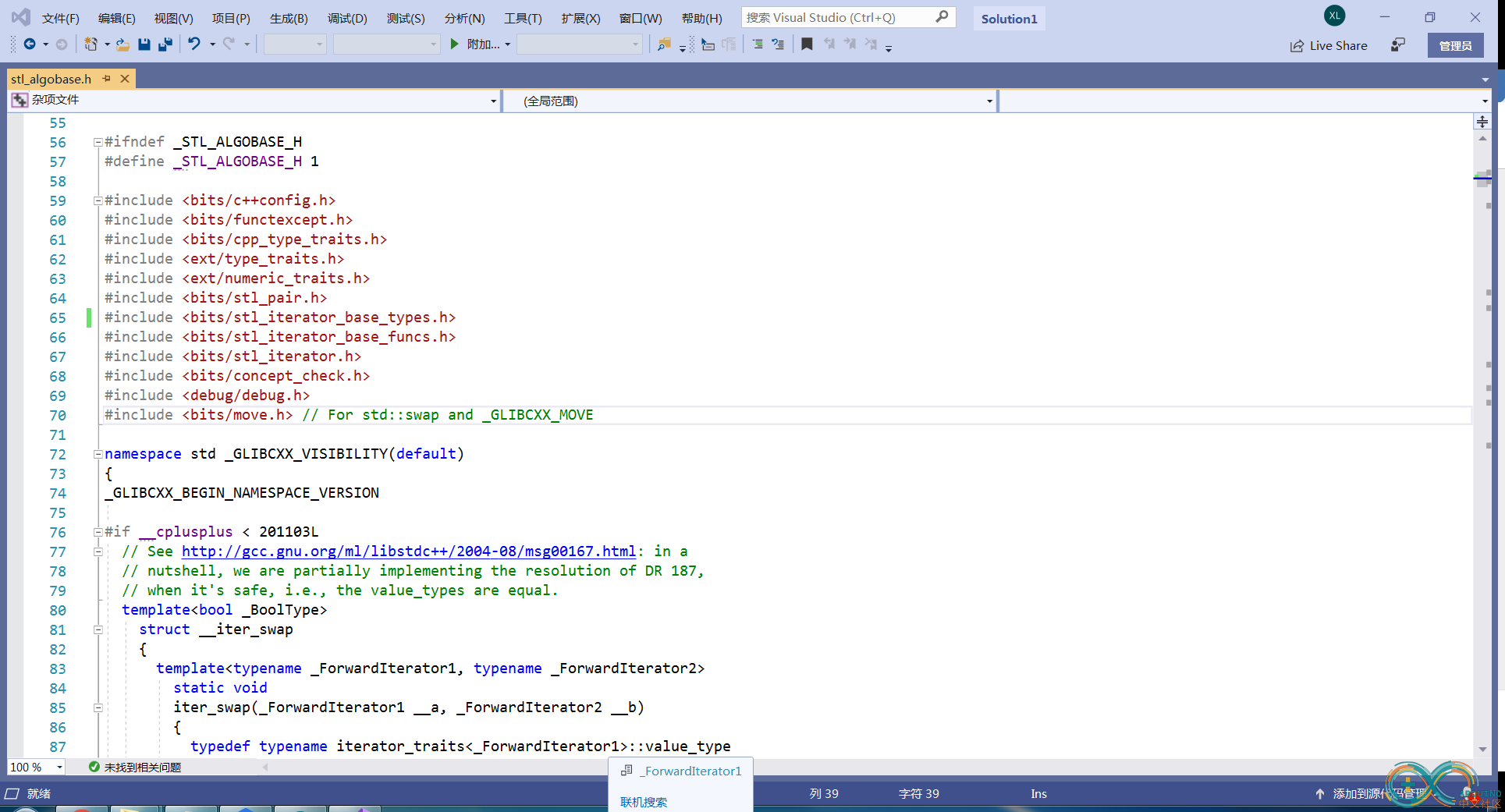The height and width of the screenshot is (812, 1505).
Task: Click the Open File folder icon
Action: click(x=123, y=44)
